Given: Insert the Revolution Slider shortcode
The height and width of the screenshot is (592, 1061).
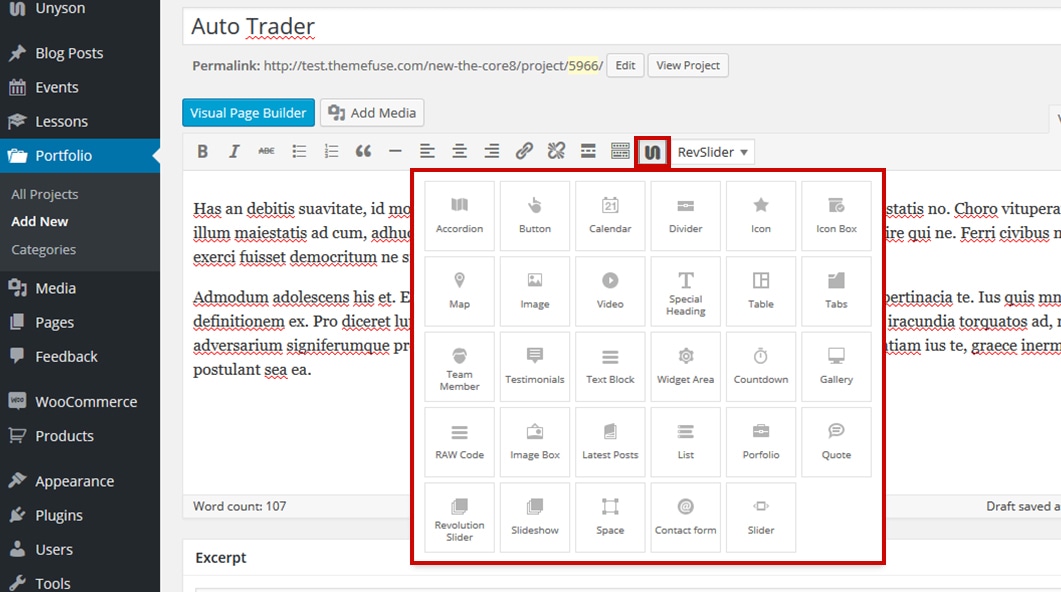Looking at the screenshot, I should [459, 518].
